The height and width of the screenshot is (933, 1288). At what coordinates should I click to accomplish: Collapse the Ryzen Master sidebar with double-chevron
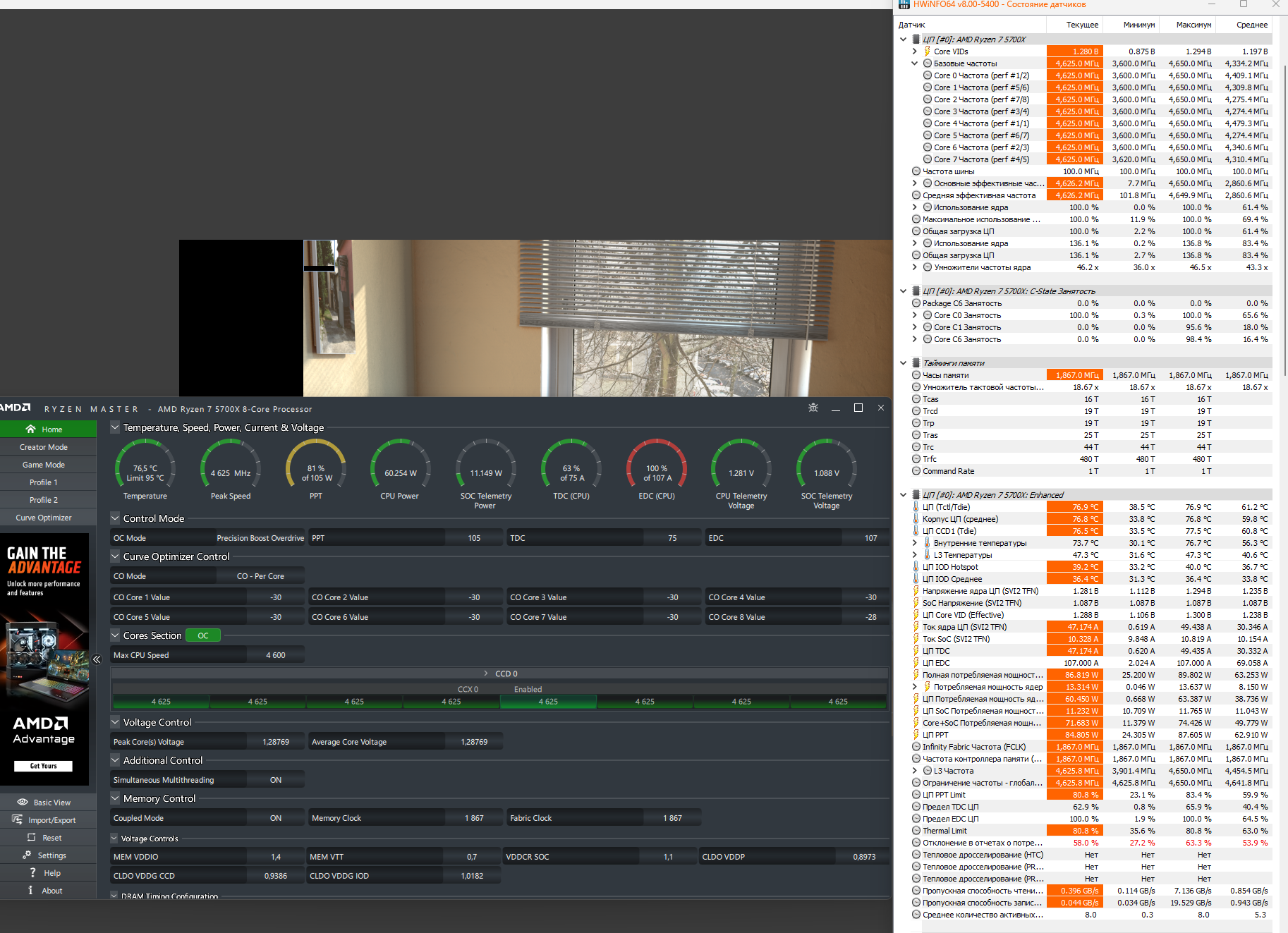click(x=97, y=659)
